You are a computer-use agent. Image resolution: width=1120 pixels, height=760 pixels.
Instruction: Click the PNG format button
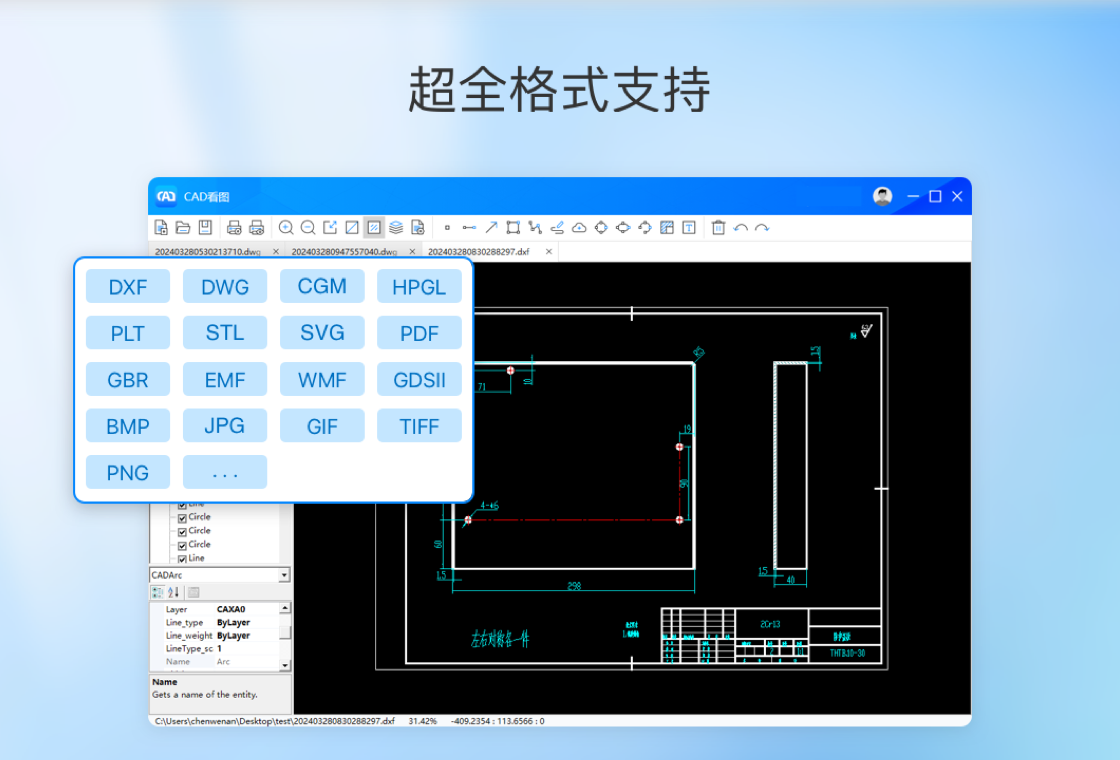click(x=128, y=472)
